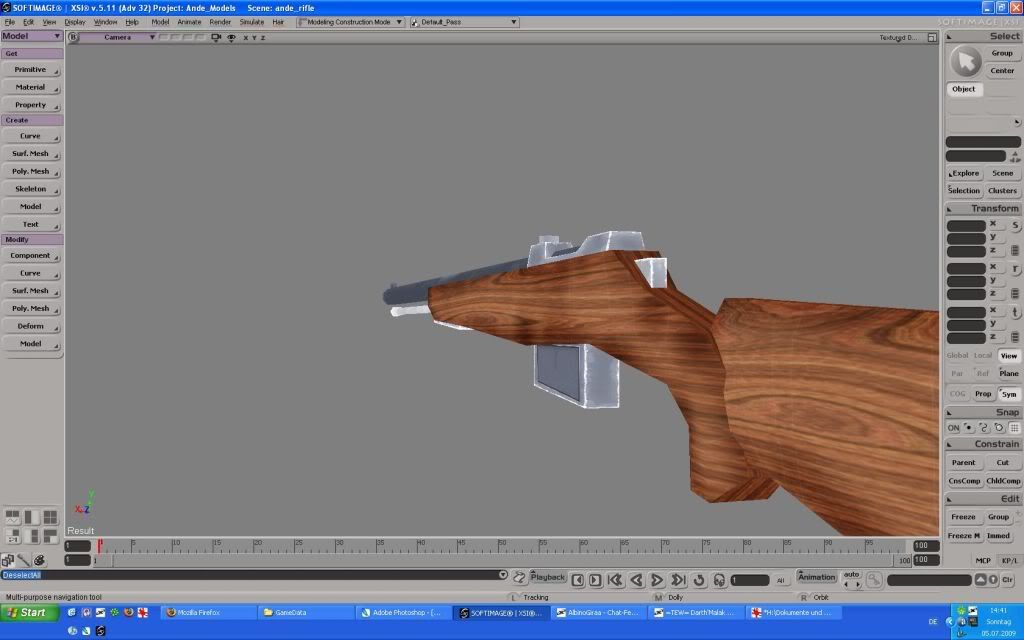The width and height of the screenshot is (1024, 640).
Task: Click the play forward button
Action: [x=657, y=580]
